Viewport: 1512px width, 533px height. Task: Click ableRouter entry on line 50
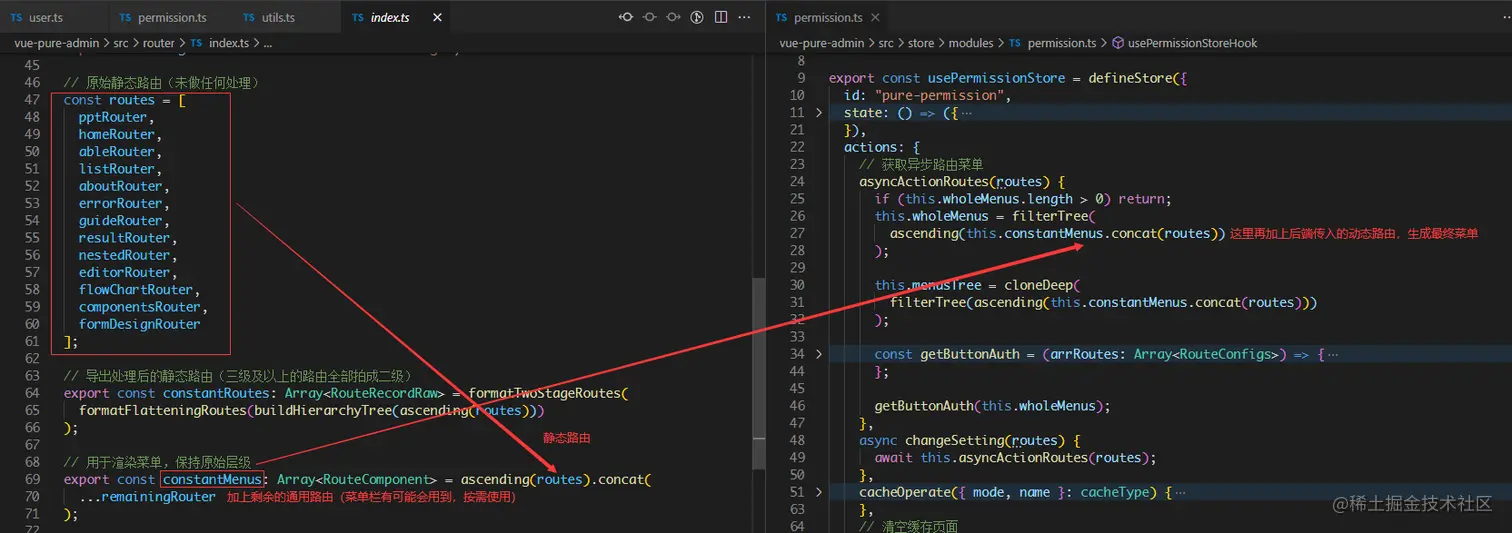(x=116, y=152)
